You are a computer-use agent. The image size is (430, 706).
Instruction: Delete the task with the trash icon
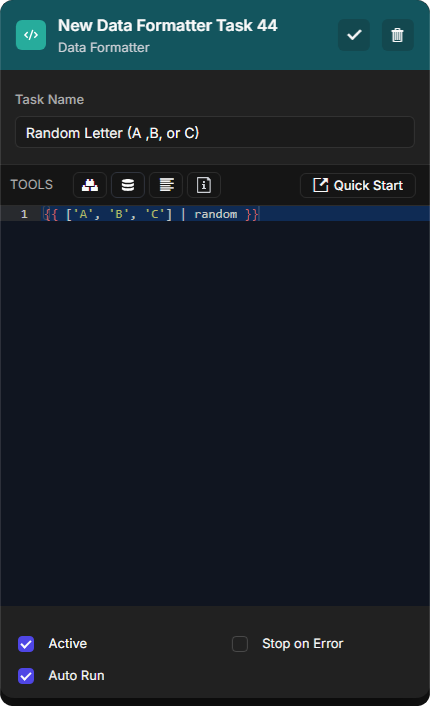398,35
